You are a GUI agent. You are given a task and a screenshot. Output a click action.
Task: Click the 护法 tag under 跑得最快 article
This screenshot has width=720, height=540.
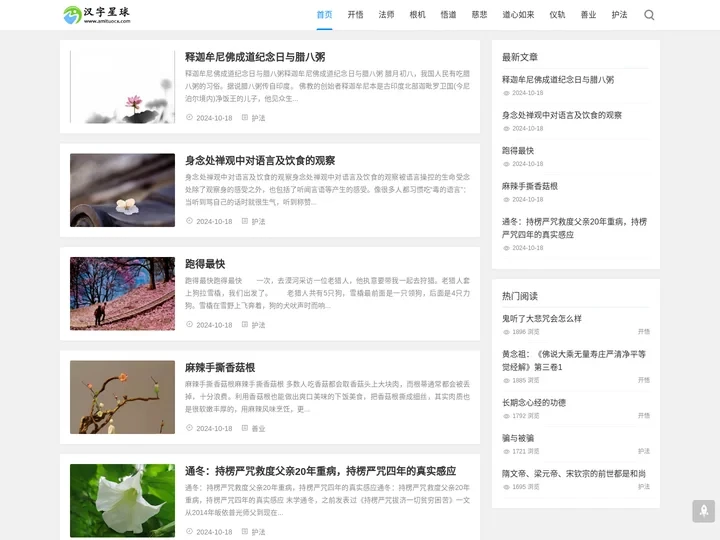click(x=258, y=325)
